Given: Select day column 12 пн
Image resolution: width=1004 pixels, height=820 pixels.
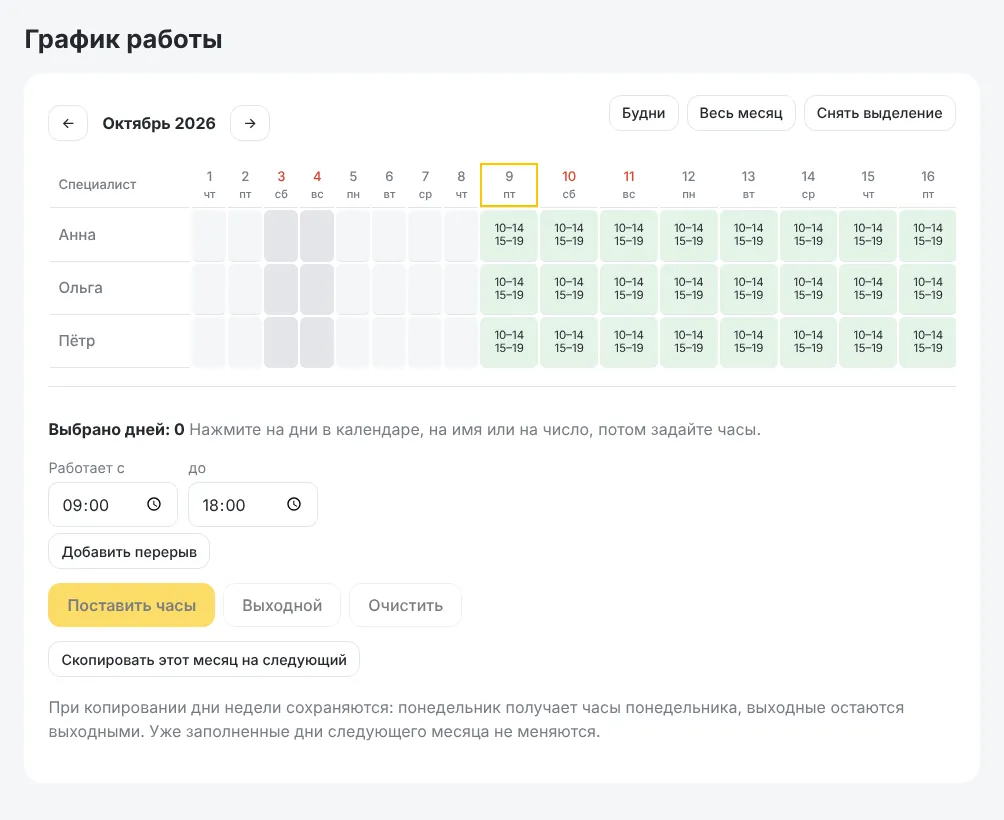Looking at the screenshot, I should (688, 184).
